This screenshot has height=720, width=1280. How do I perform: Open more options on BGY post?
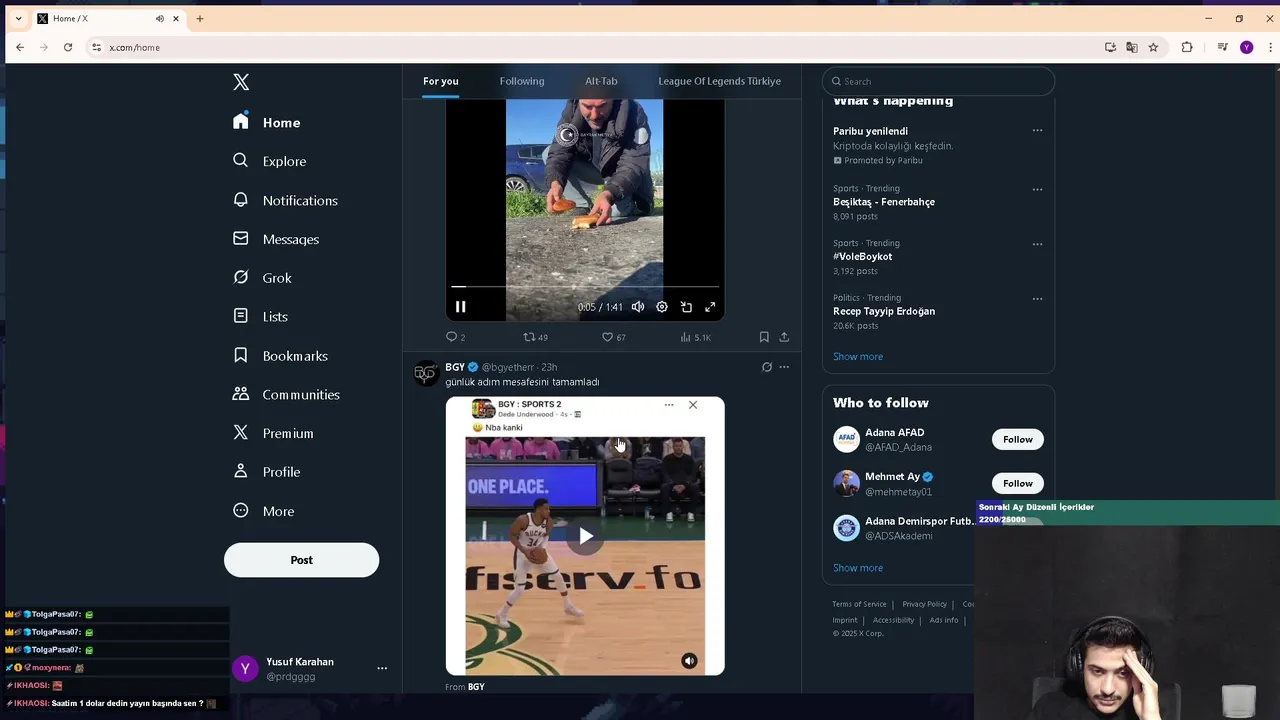(x=784, y=367)
